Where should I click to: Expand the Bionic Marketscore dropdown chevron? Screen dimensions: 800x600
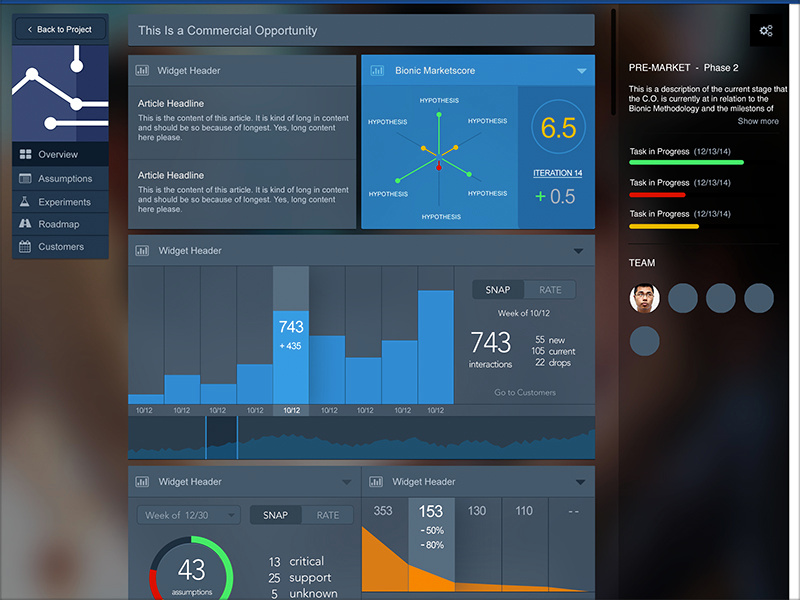click(581, 71)
